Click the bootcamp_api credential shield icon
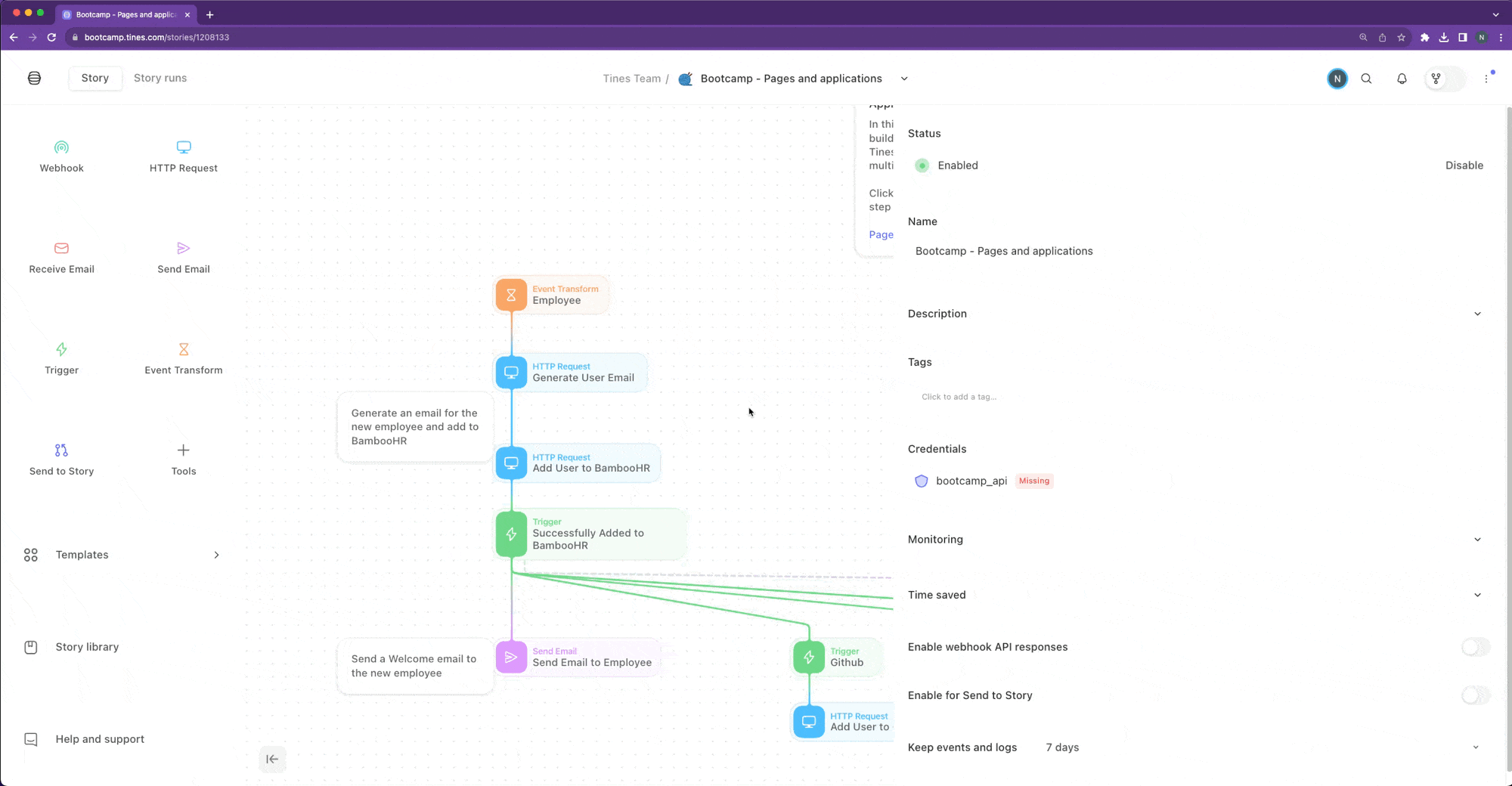This screenshot has width=1512, height=786. [921, 481]
